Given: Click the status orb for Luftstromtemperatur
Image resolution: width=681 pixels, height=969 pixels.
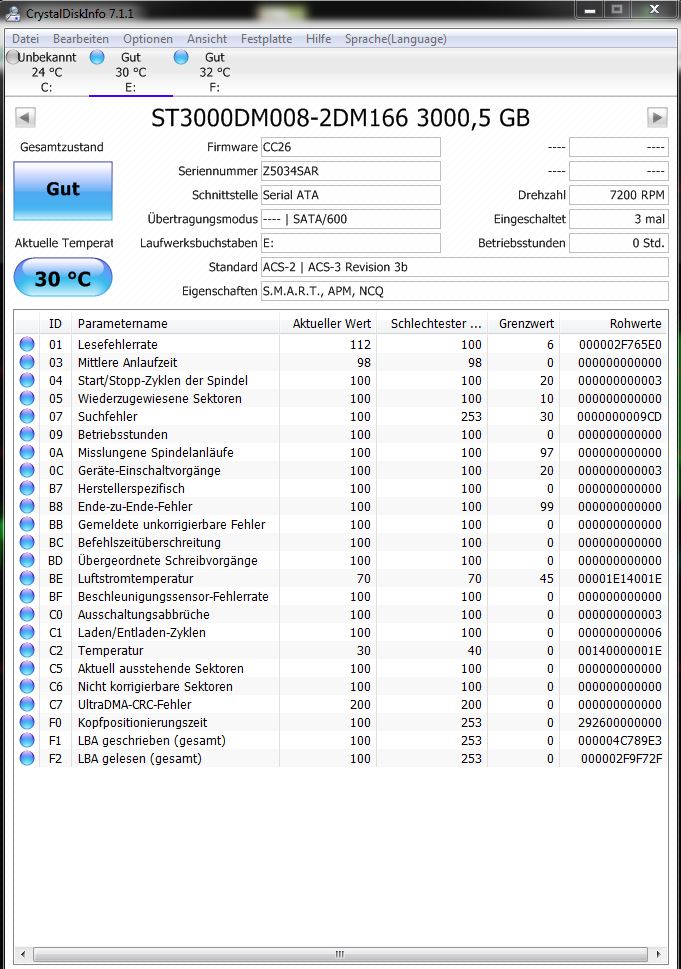Looking at the screenshot, I should [x=27, y=578].
